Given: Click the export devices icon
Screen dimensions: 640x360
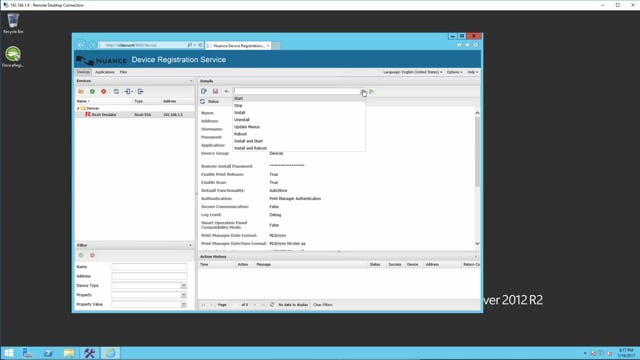Looking at the screenshot, I should 140,91.
